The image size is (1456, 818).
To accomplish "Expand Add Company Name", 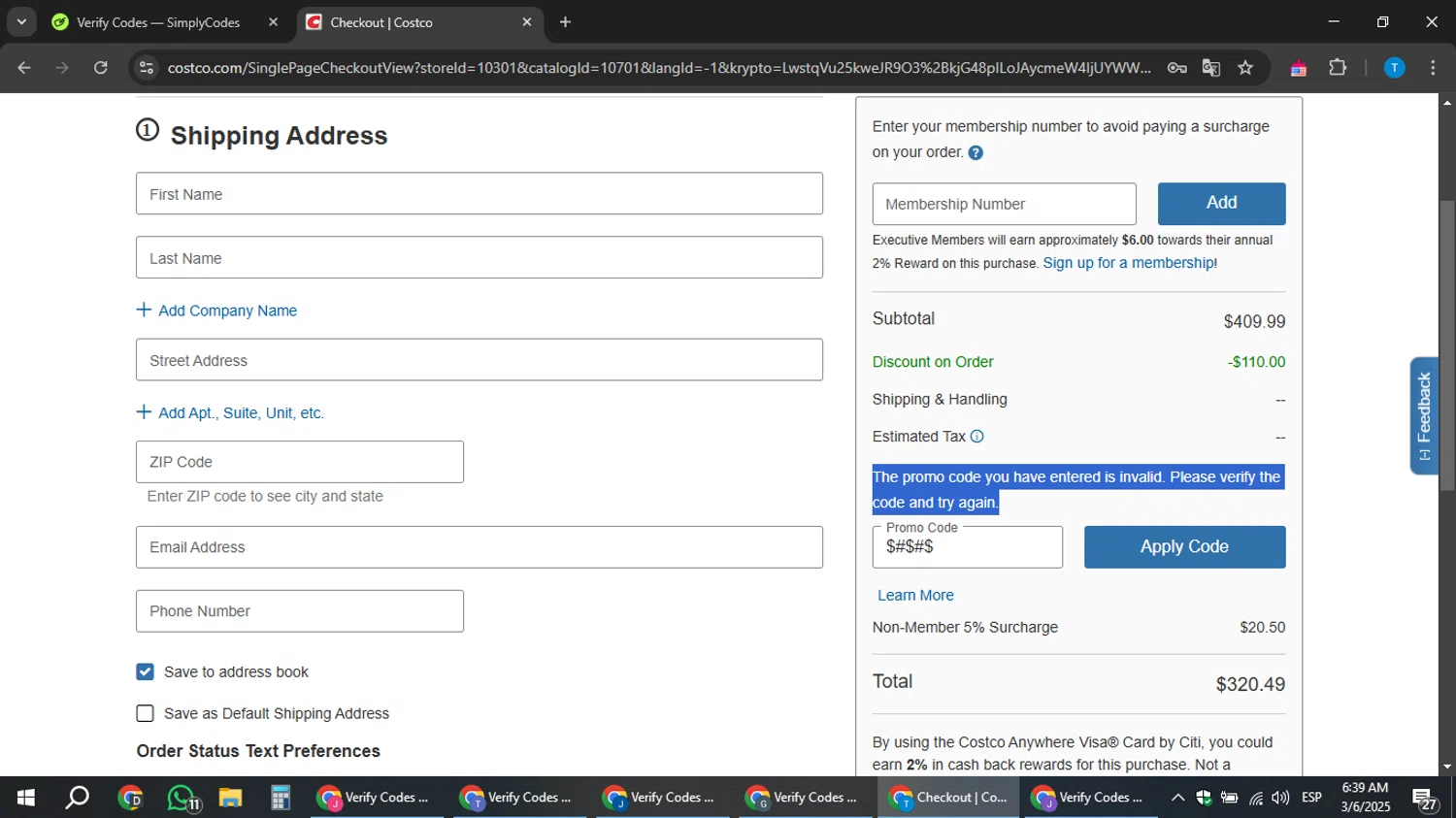I will (216, 311).
